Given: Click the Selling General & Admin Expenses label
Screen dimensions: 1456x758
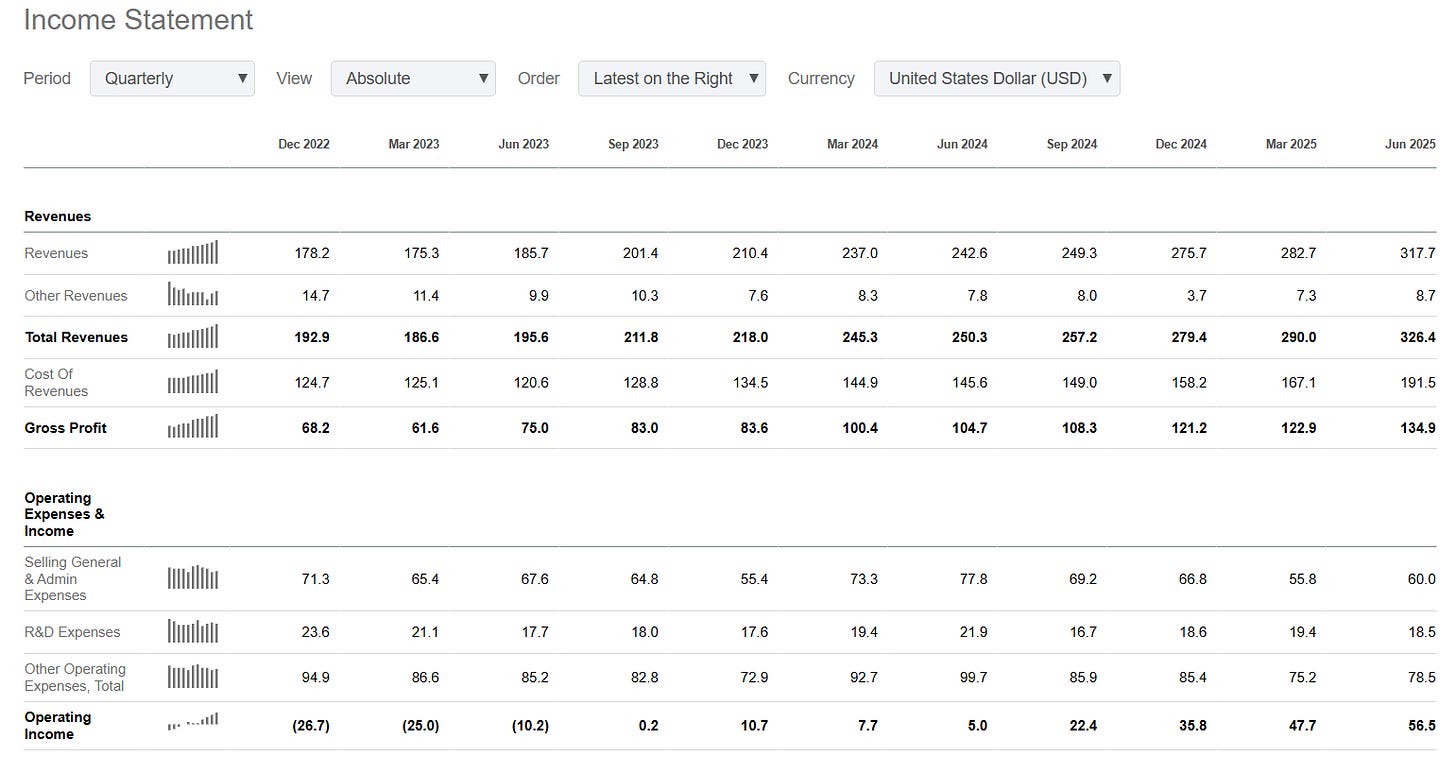Looking at the screenshot, I should (73, 578).
